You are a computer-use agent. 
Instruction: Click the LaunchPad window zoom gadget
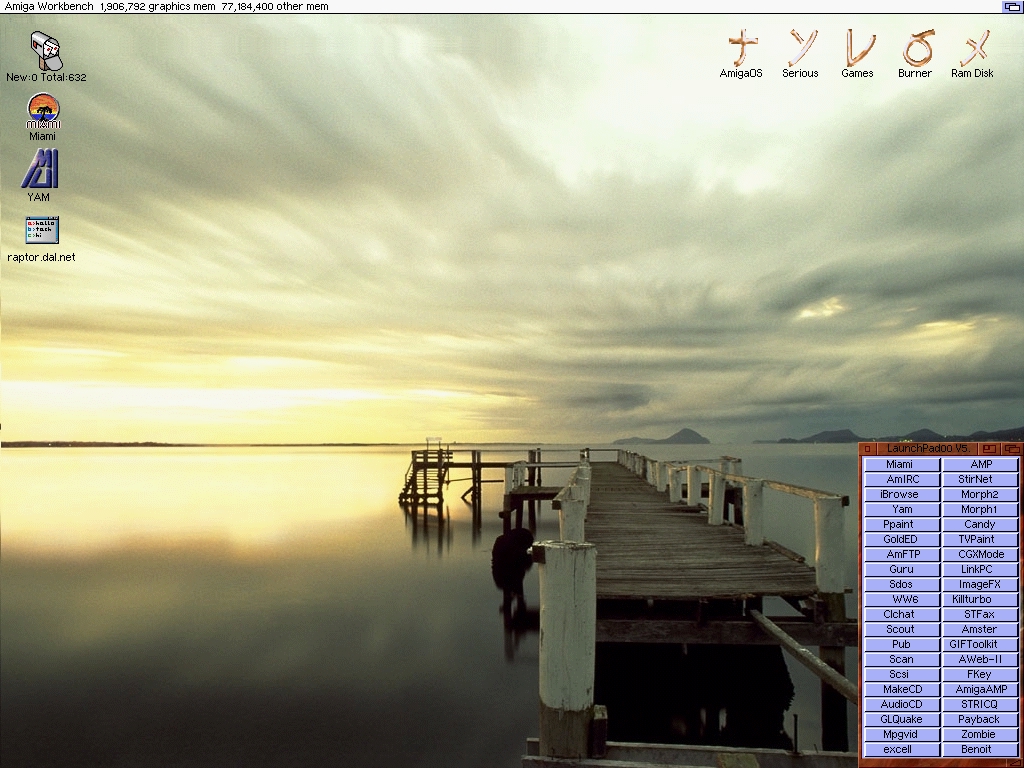989,449
